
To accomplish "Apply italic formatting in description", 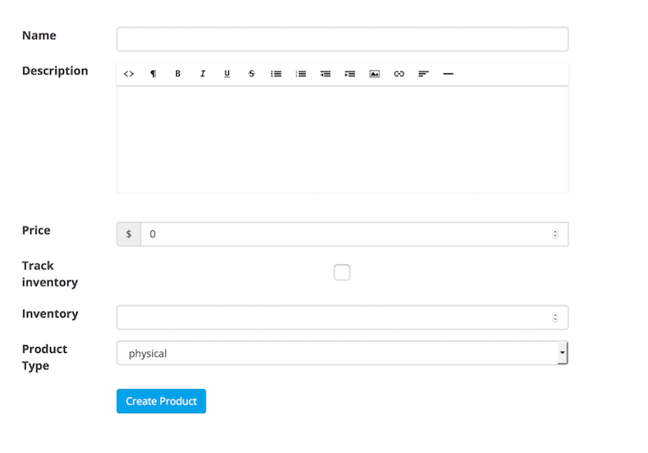I will (202, 74).
